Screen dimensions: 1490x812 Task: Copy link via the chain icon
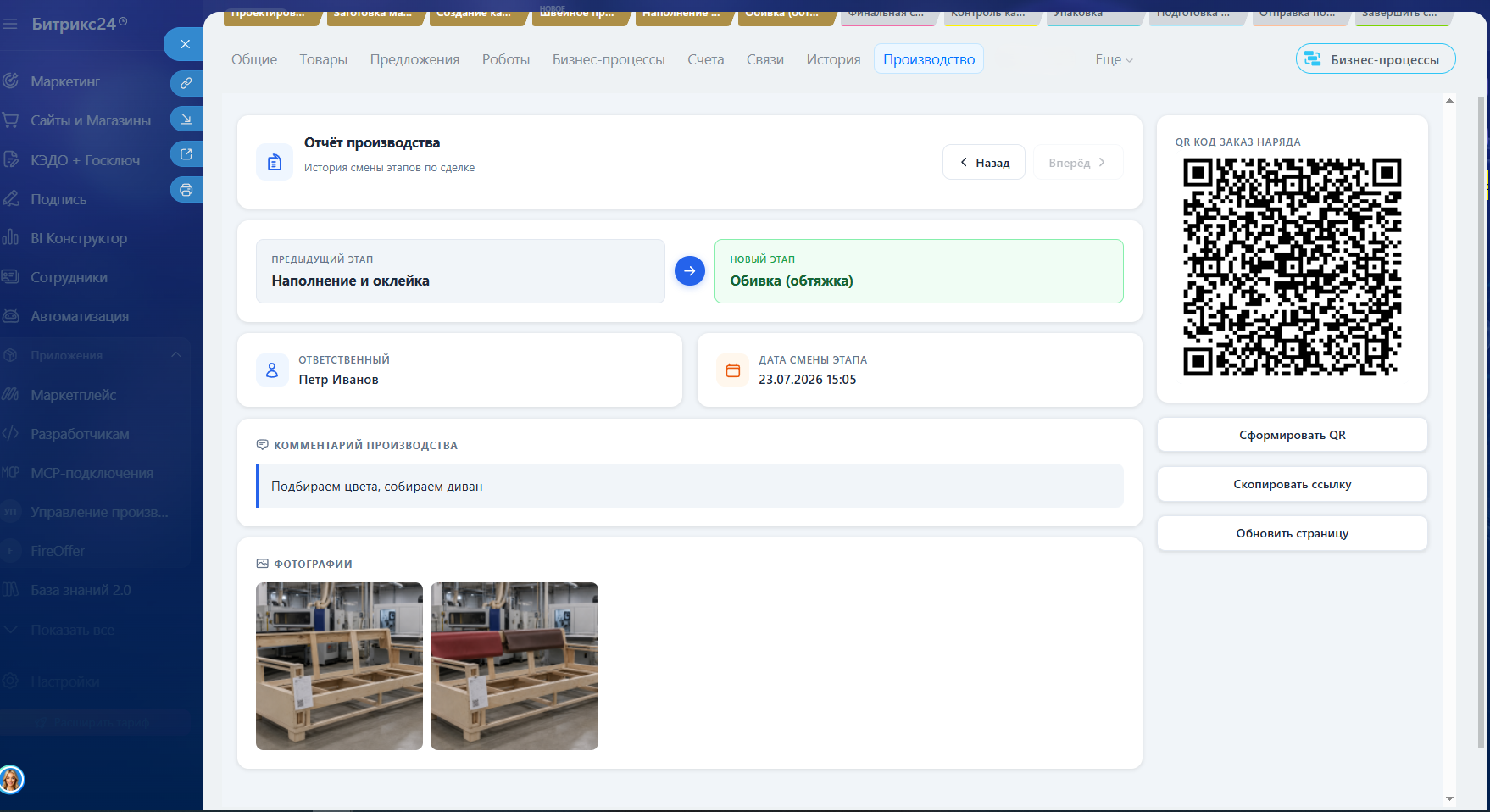(186, 83)
